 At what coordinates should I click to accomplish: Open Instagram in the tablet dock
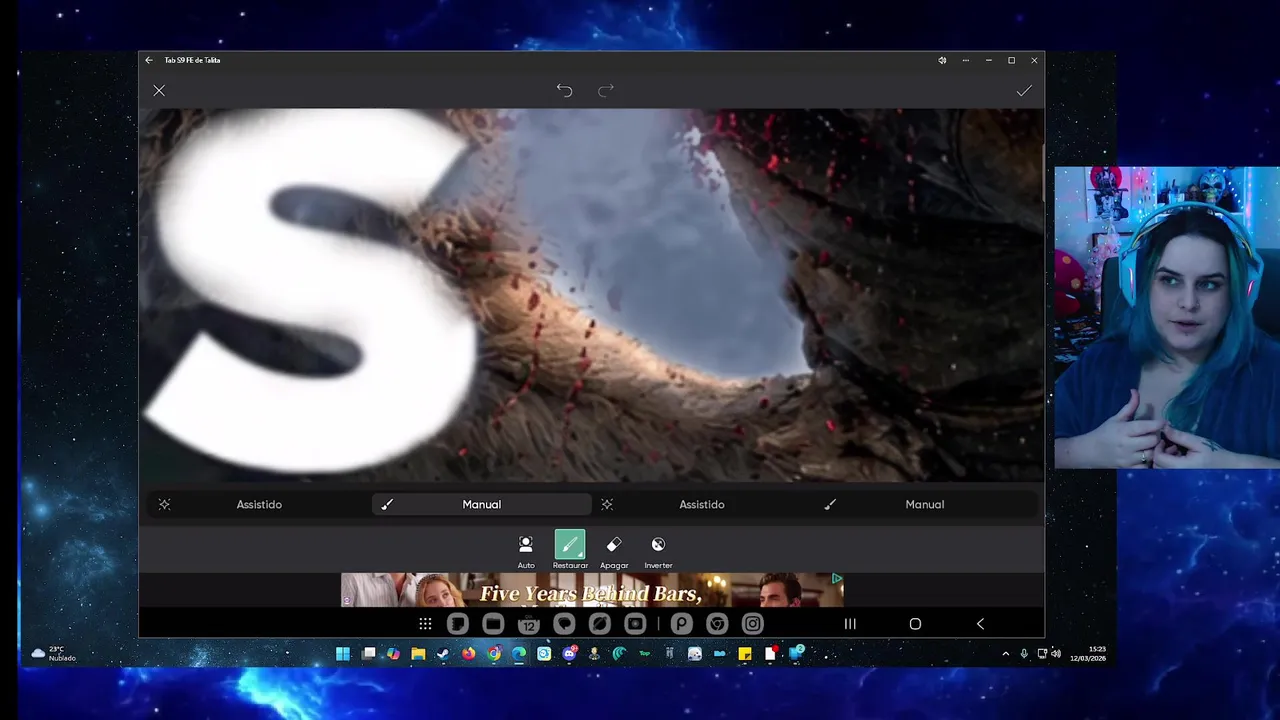[x=753, y=624]
